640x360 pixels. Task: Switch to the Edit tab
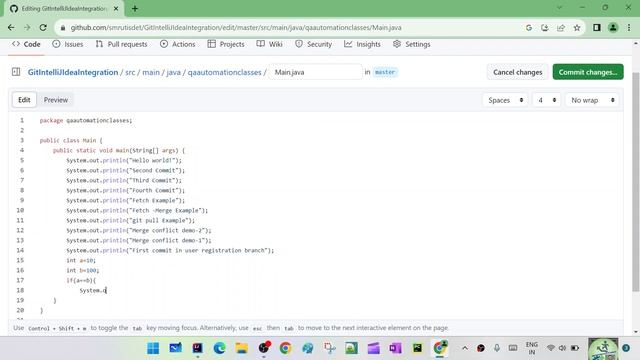pos(24,100)
